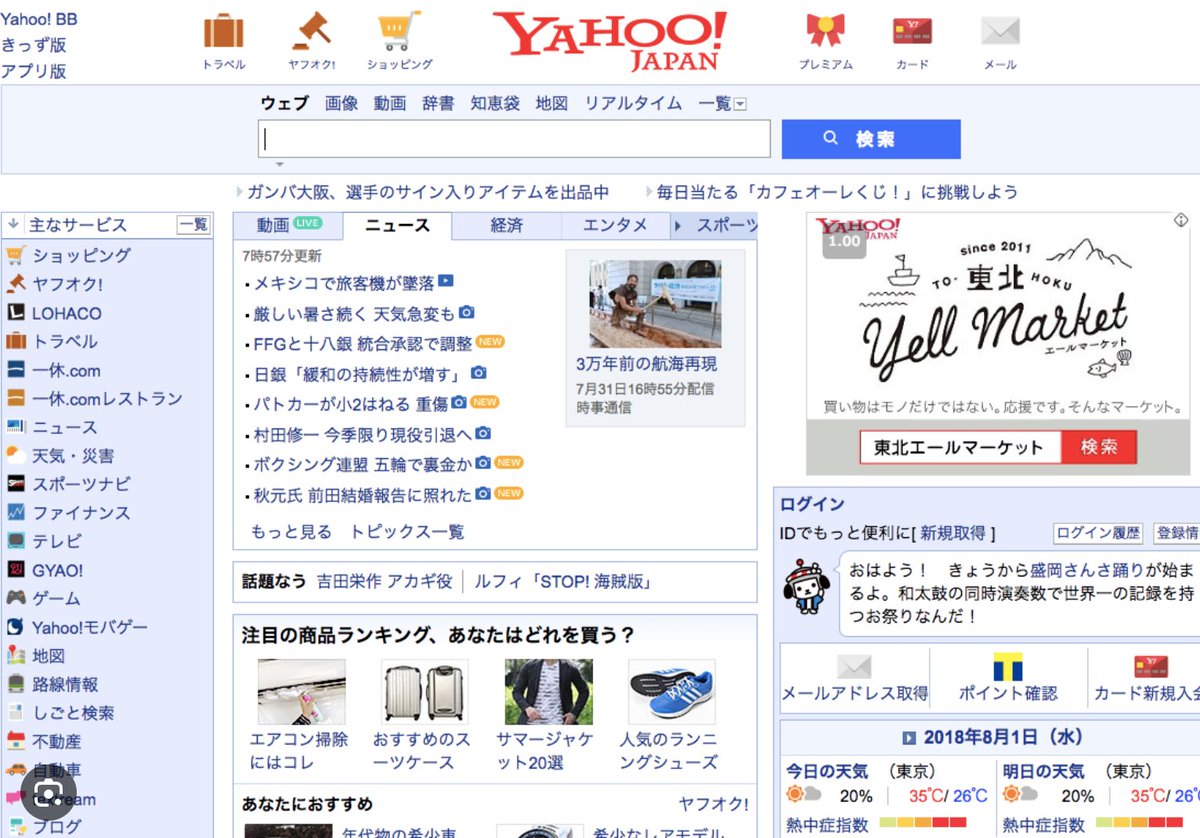Select the リアルタイム search category
Screen dimensions: 1200x838
click(633, 103)
